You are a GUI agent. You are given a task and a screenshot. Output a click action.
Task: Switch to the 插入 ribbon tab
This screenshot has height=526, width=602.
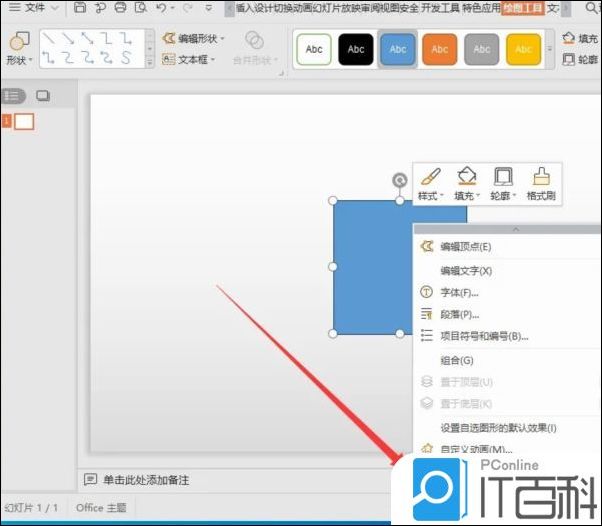tap(245, 8)
